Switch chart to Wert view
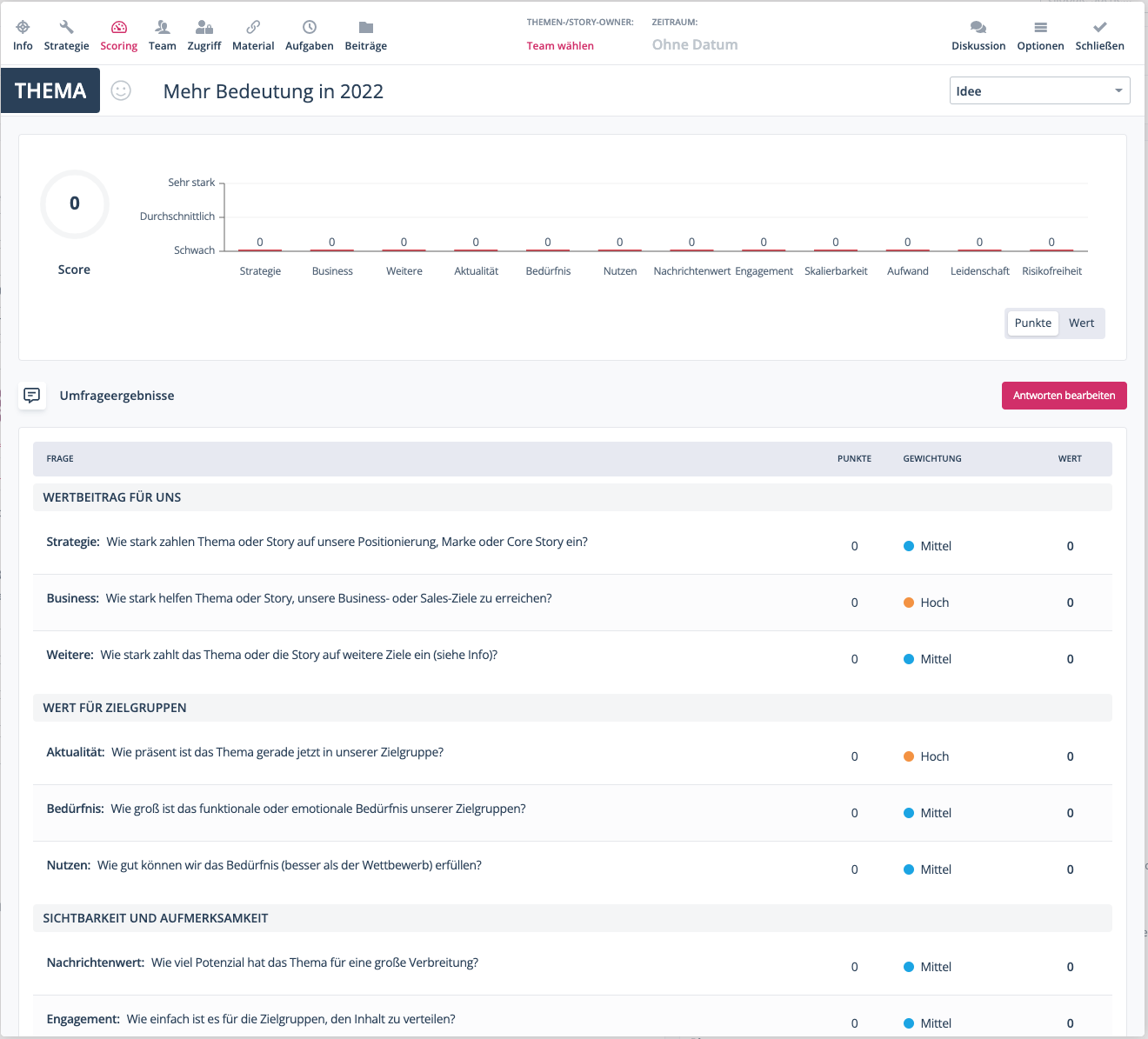Screen dimensions: 1148x1039 click(1081, 323)
